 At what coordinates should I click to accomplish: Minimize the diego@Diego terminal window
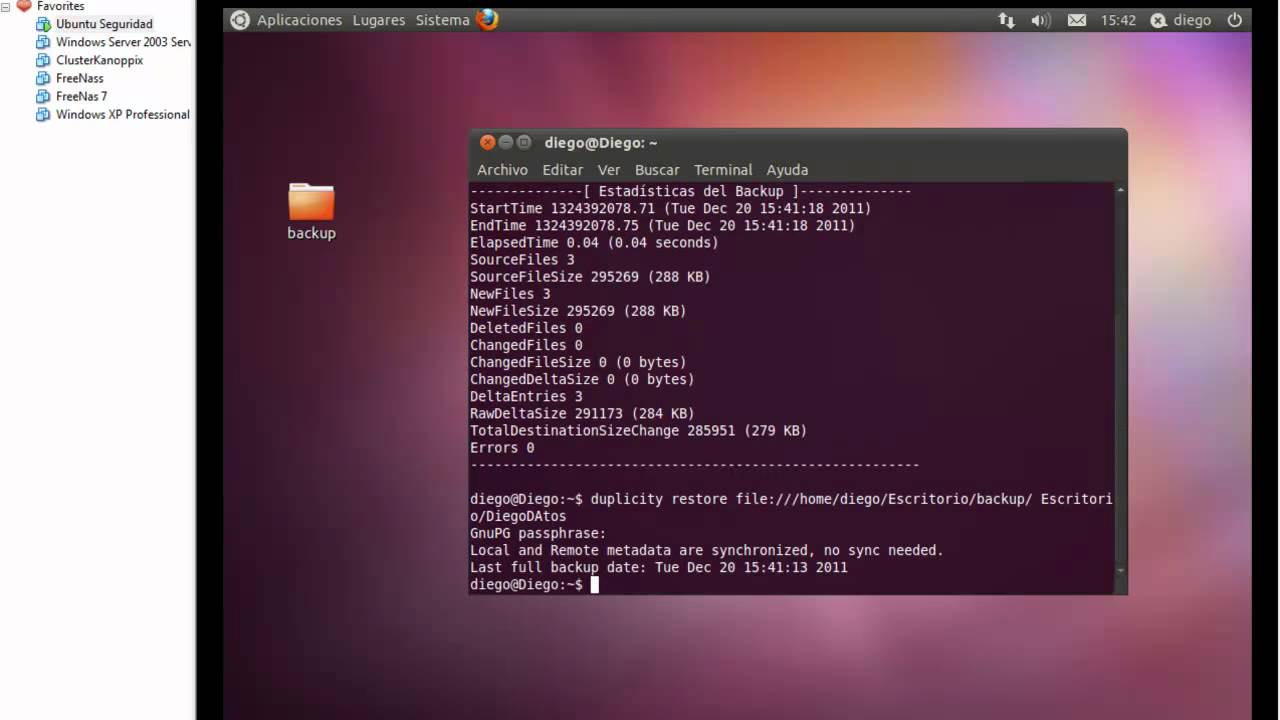(506, 142)
